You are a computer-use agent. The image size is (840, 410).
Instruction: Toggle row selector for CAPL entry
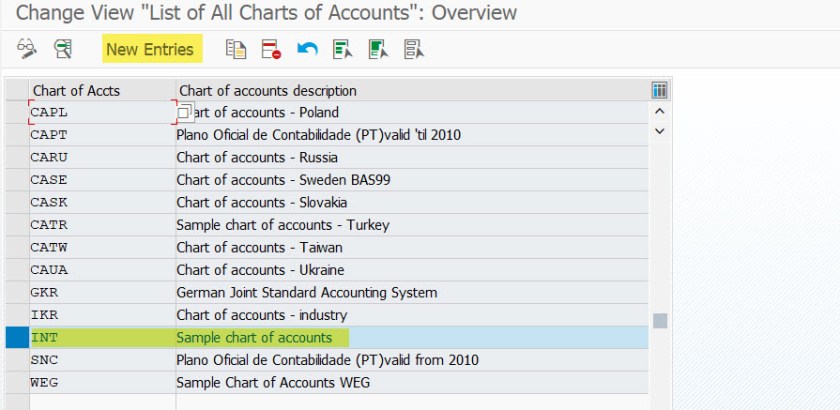click(x=17, y=112)
